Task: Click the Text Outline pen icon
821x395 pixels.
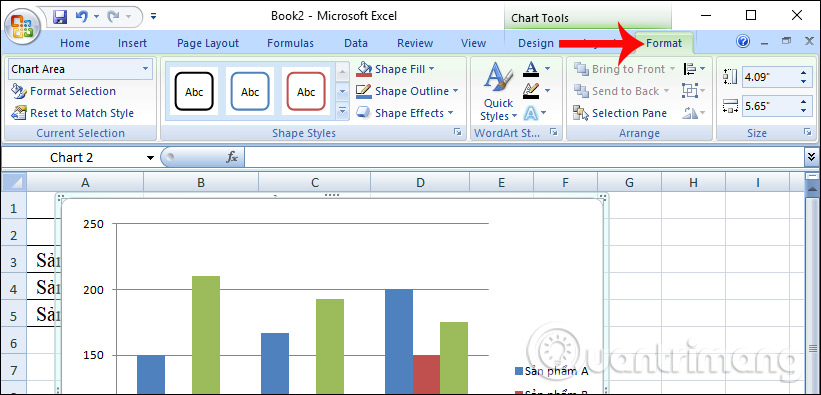Action: click(x=531, y=90)
